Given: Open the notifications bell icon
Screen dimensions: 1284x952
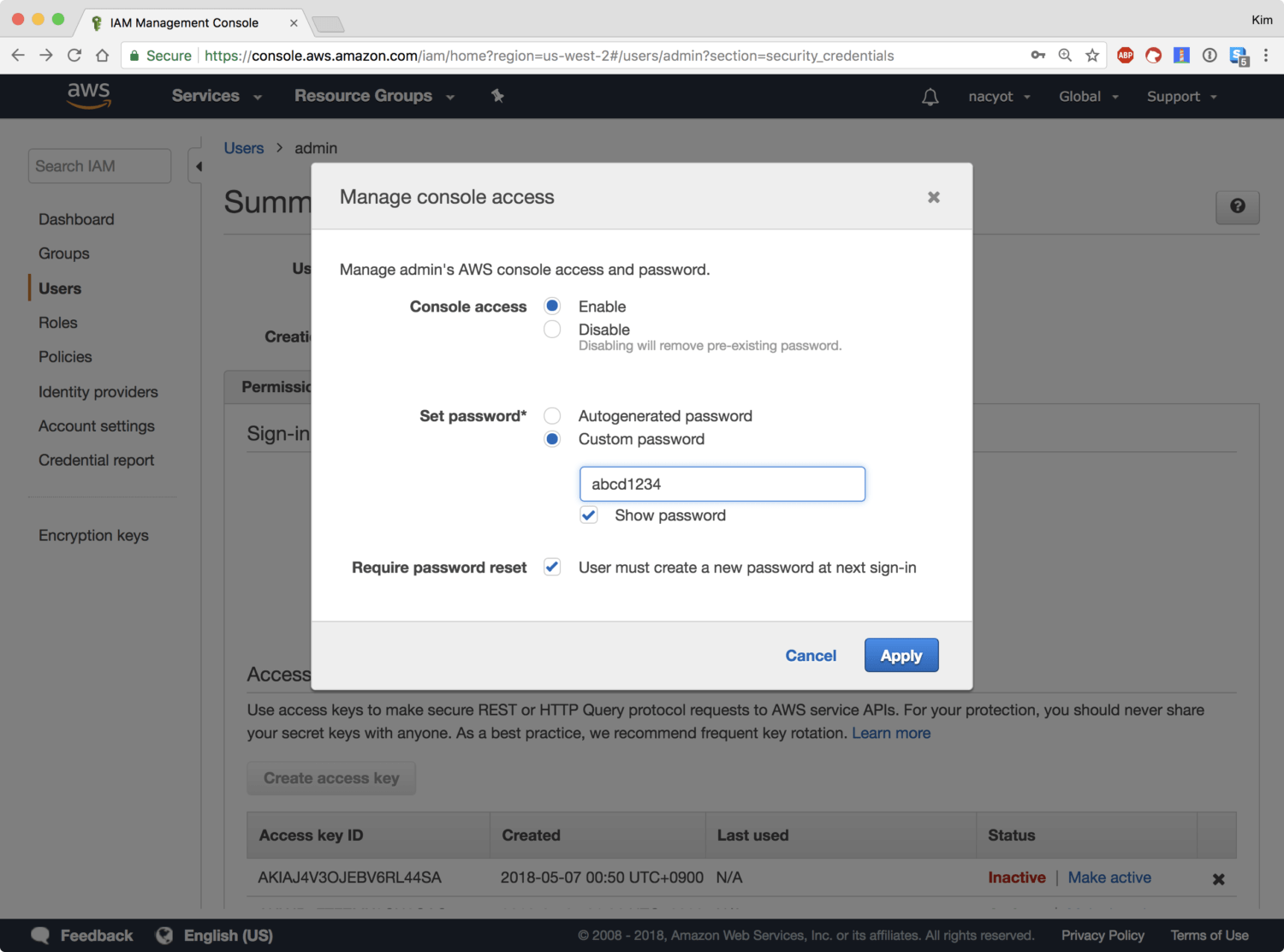Looking at the screenshot, I should (x=930, y=97).
